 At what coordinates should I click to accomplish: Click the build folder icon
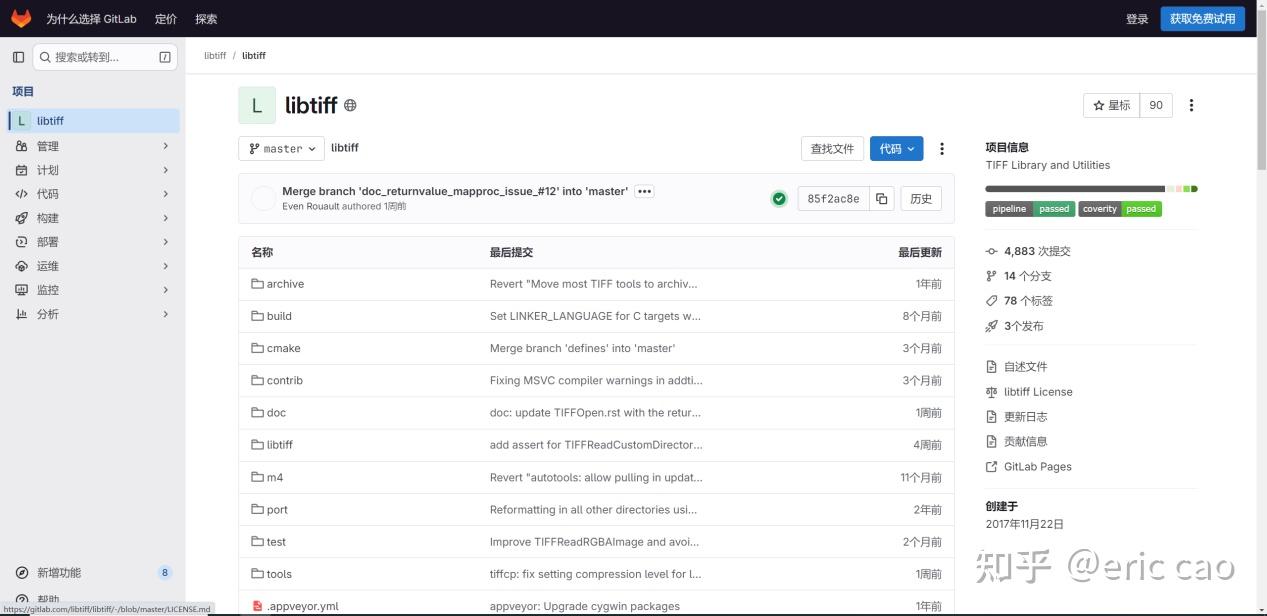[257, 316]
